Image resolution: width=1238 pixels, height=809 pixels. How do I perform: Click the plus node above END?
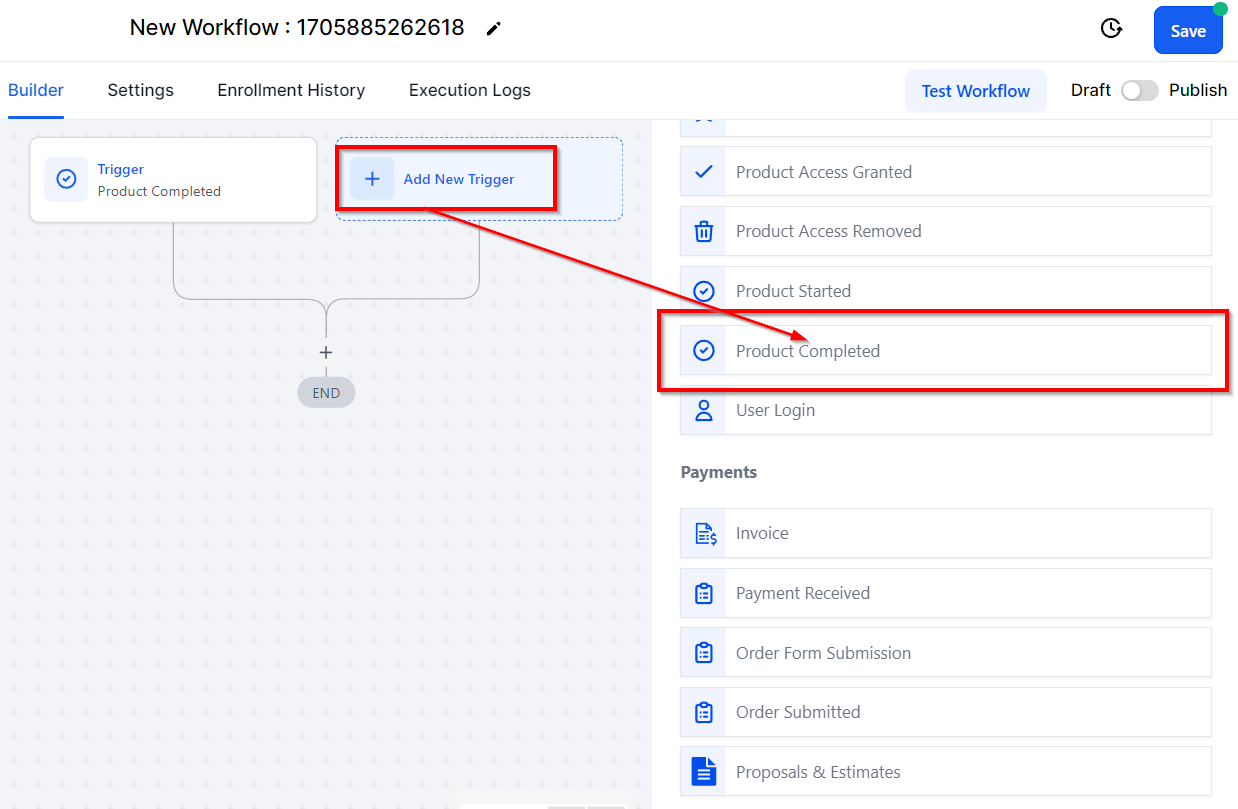click(x=326, y=352)
